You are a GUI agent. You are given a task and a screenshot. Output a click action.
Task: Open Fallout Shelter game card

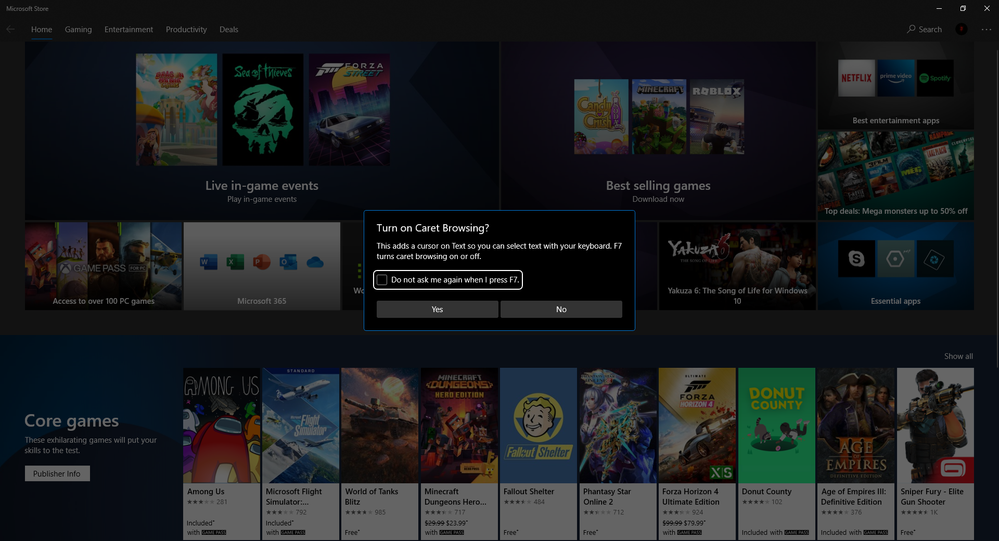click(538, 454)
